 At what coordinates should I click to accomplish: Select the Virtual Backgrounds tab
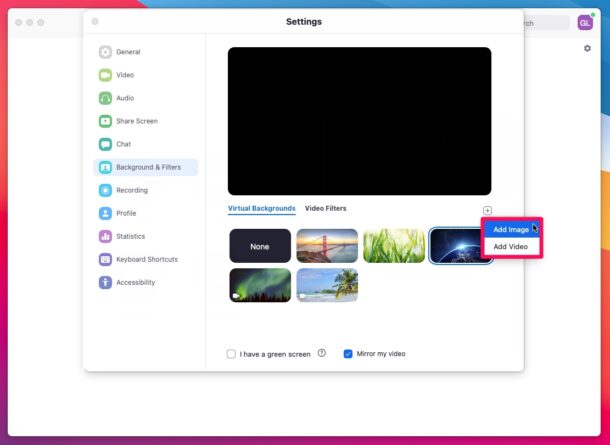tap(261, 208)
